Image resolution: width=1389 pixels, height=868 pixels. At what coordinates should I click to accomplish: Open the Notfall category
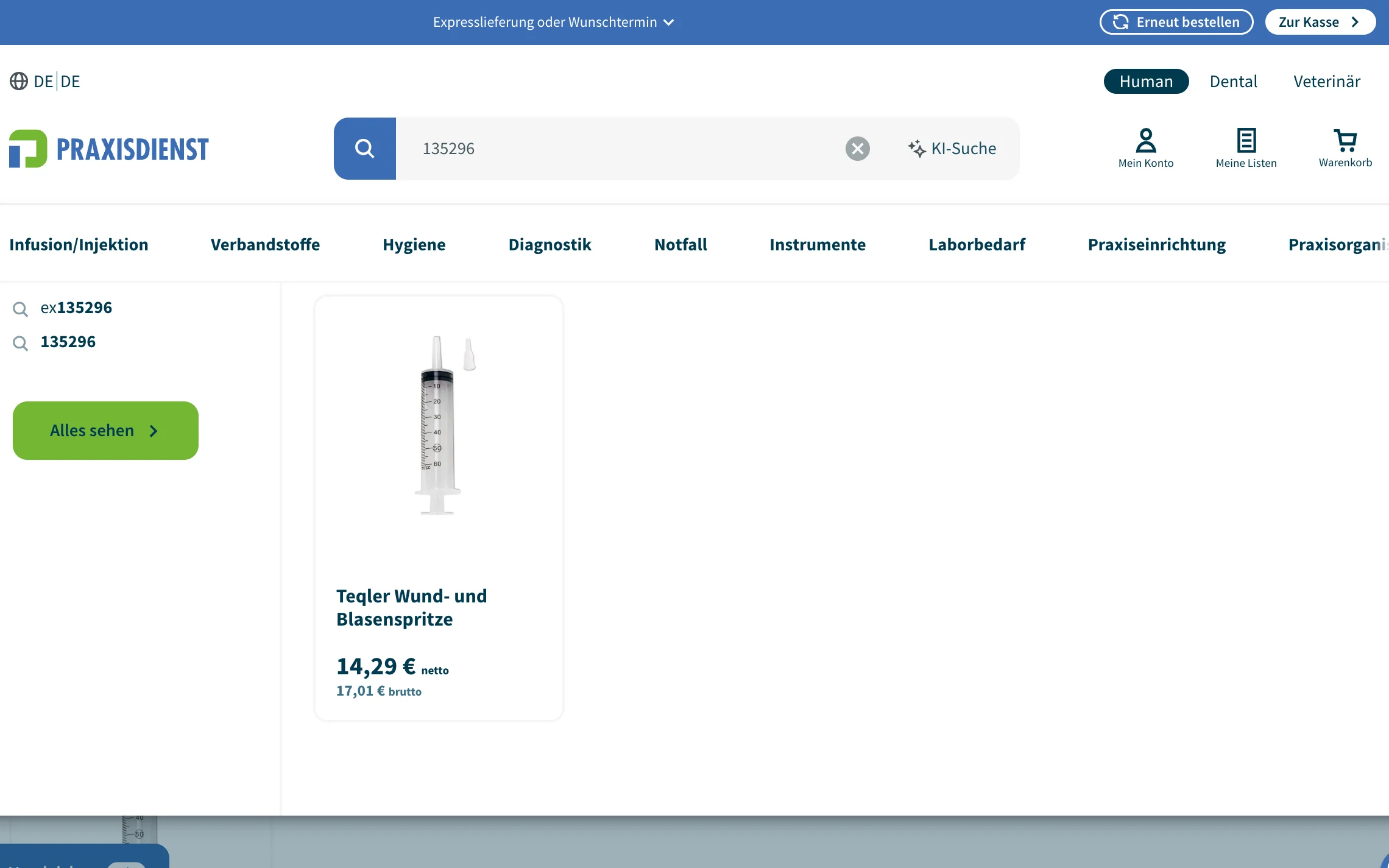pos(680,244)
